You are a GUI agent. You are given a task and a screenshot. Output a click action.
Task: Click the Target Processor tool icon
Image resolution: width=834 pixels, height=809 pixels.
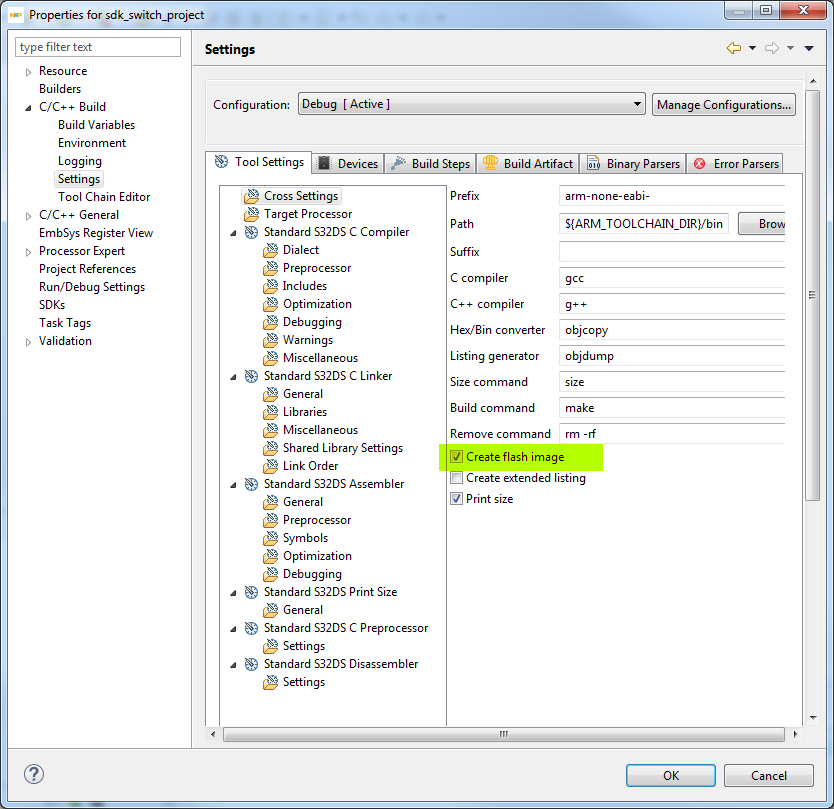(x=251, y=214)
